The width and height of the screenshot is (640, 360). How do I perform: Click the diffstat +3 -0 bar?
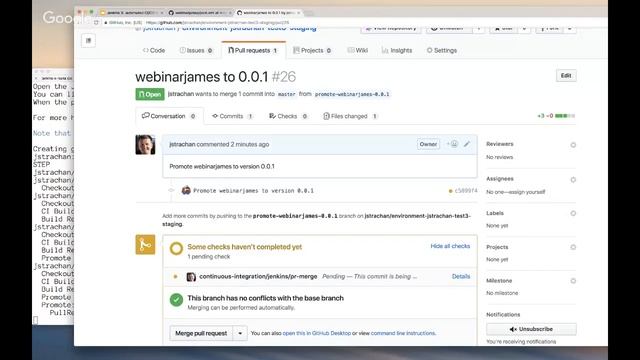556,116
